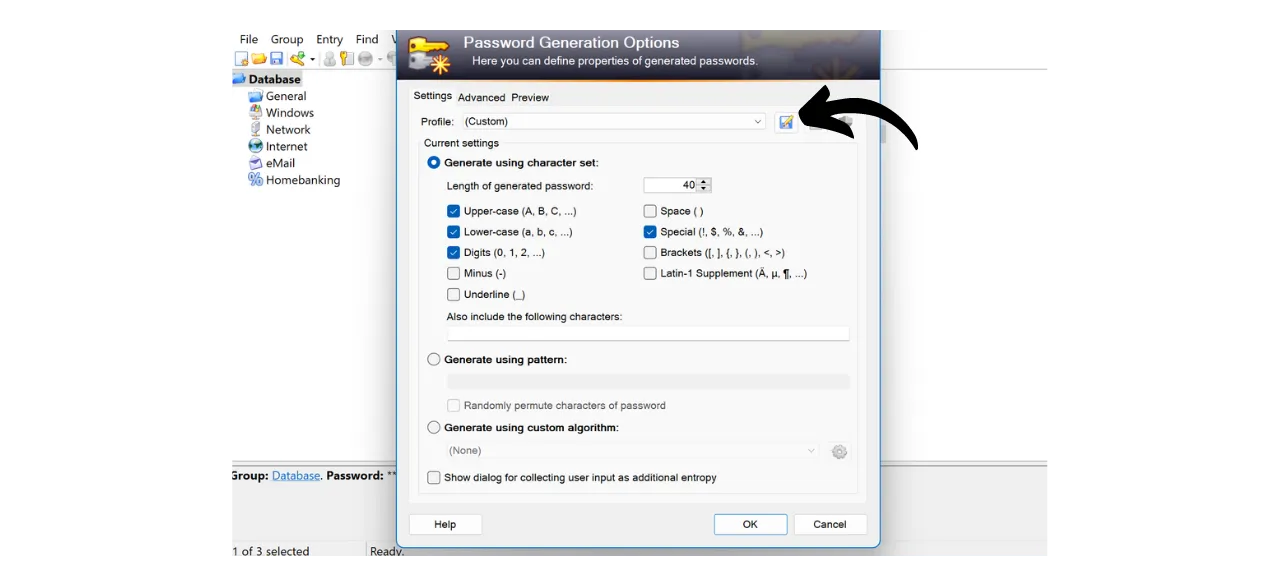Image resolution: width=1280 pixels, height=586 pixels.
Task: Create a new database from the toolbar
Action: click(240, 58)
